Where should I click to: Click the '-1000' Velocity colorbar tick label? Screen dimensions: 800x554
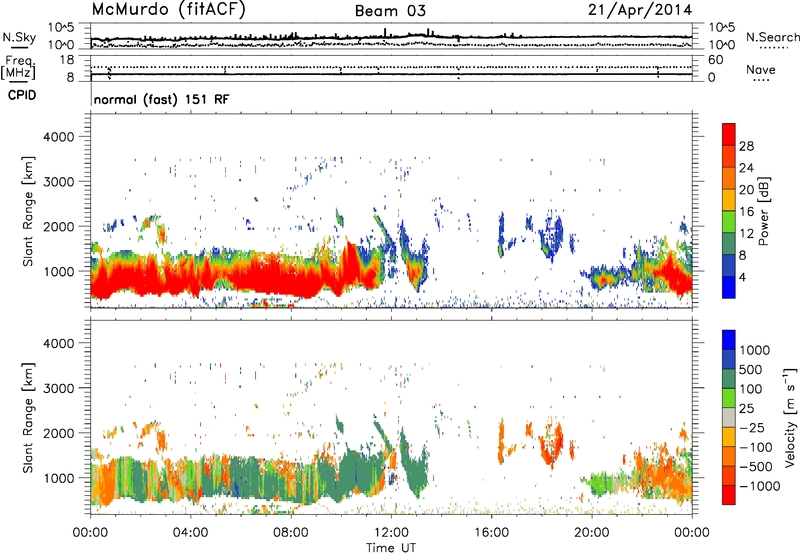click(760, 486)
